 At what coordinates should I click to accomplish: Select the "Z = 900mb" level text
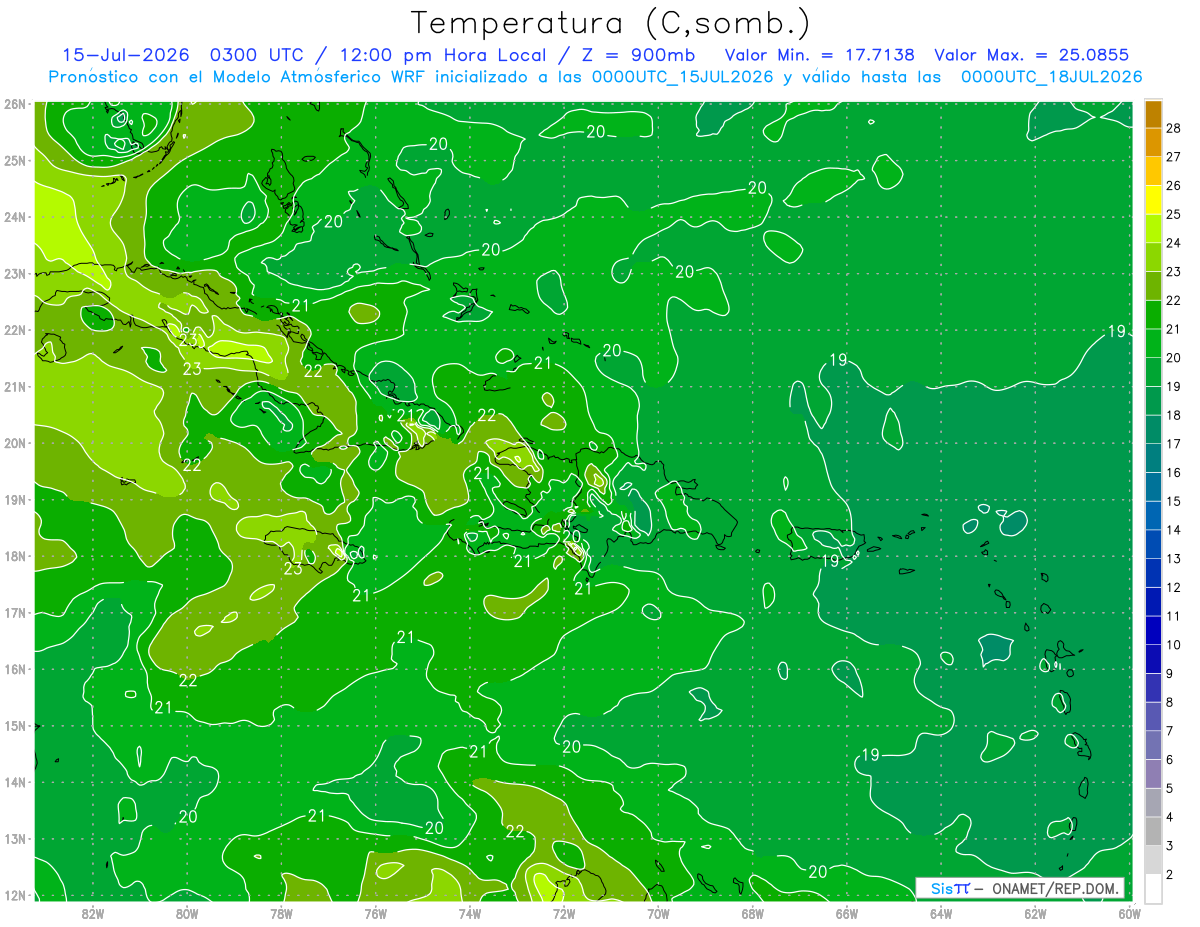tap(637, 55)
